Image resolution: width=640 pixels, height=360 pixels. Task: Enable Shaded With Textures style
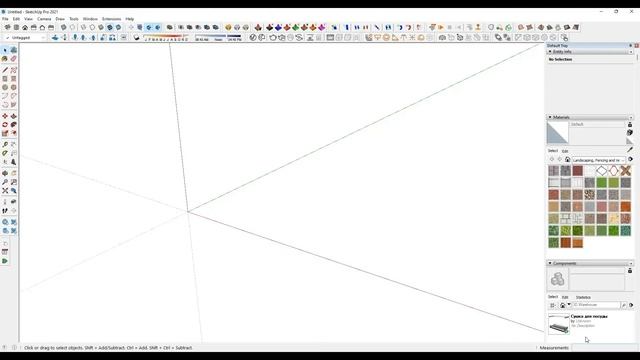tap(110, 27)
